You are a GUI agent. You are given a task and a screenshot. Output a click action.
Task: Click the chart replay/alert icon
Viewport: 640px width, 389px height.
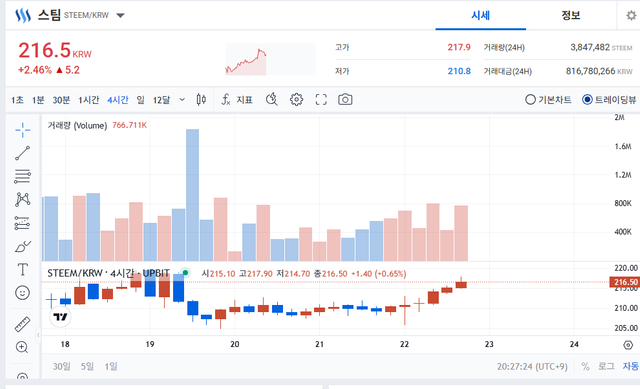[272, 100]
